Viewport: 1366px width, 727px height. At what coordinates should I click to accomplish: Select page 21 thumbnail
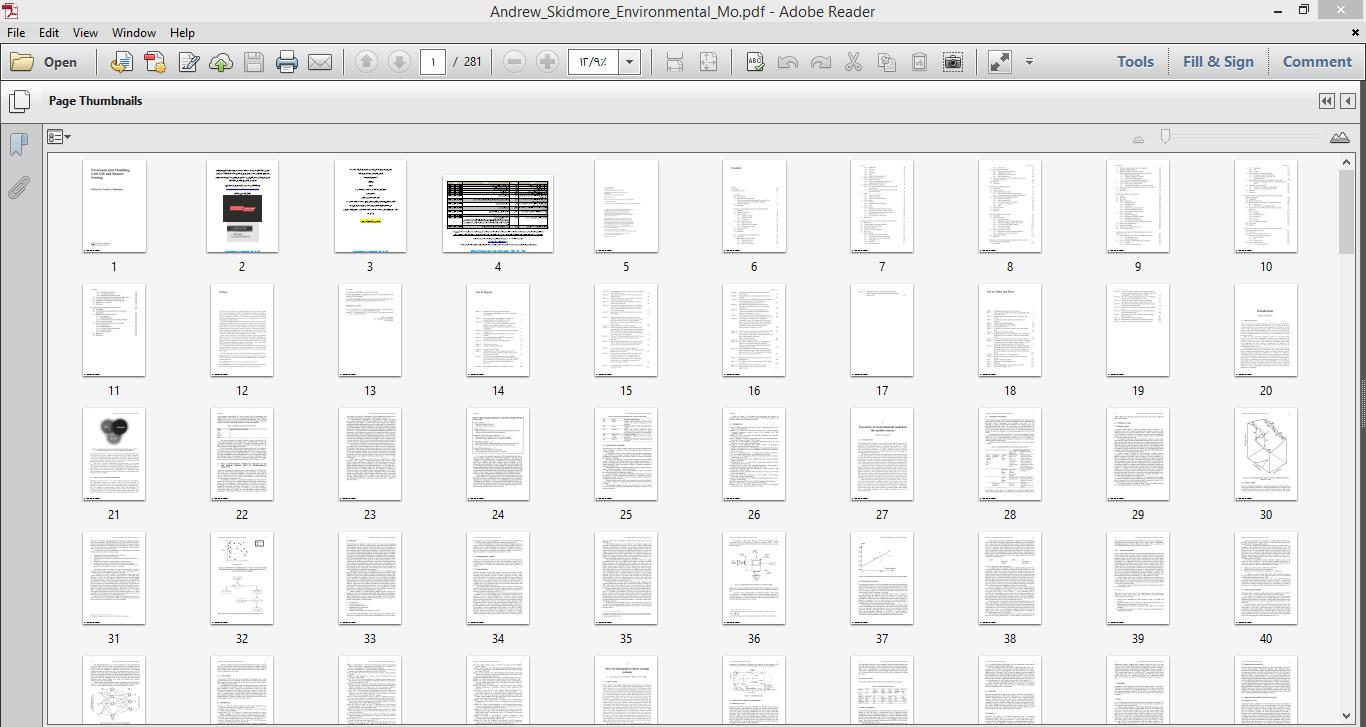tap(114, 454)
